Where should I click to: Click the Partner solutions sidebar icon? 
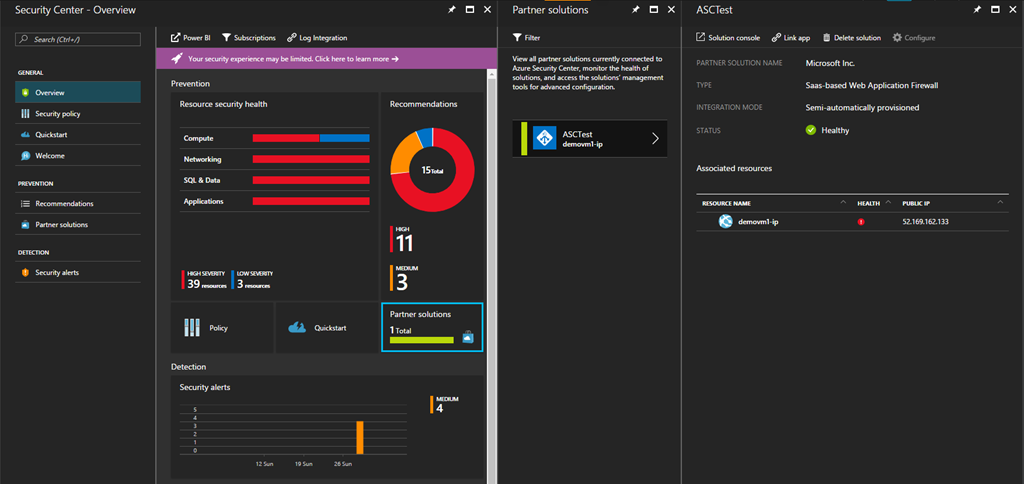(25, 225)
